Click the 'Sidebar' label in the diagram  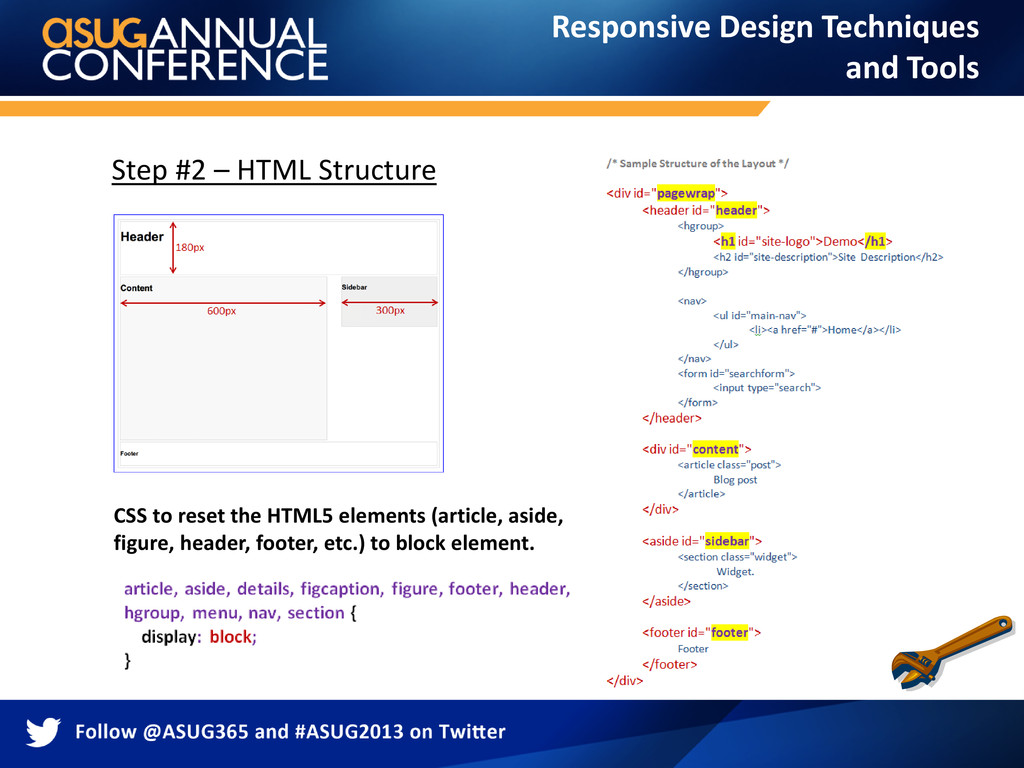point(354,287)
